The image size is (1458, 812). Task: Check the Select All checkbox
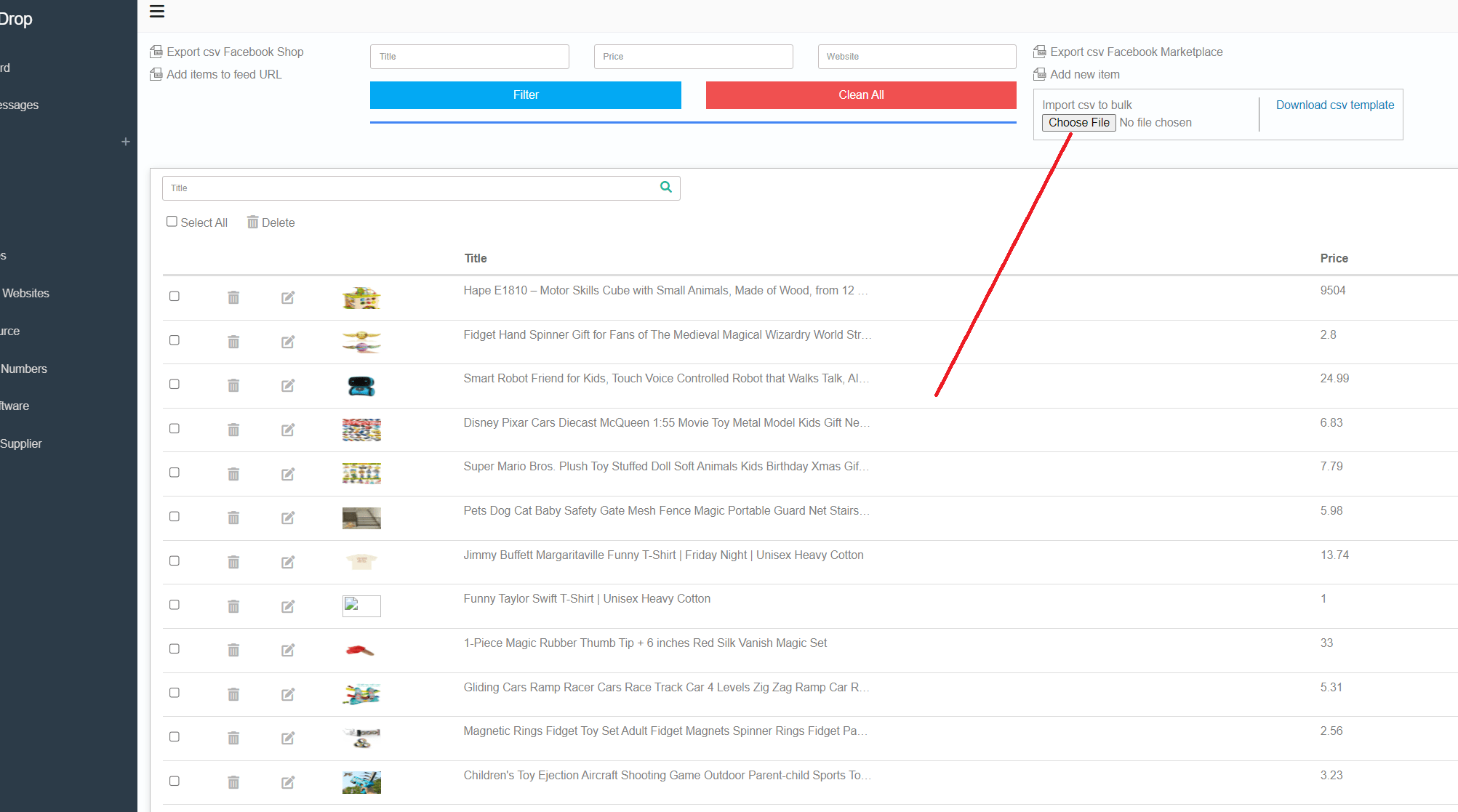click(172, 222)
